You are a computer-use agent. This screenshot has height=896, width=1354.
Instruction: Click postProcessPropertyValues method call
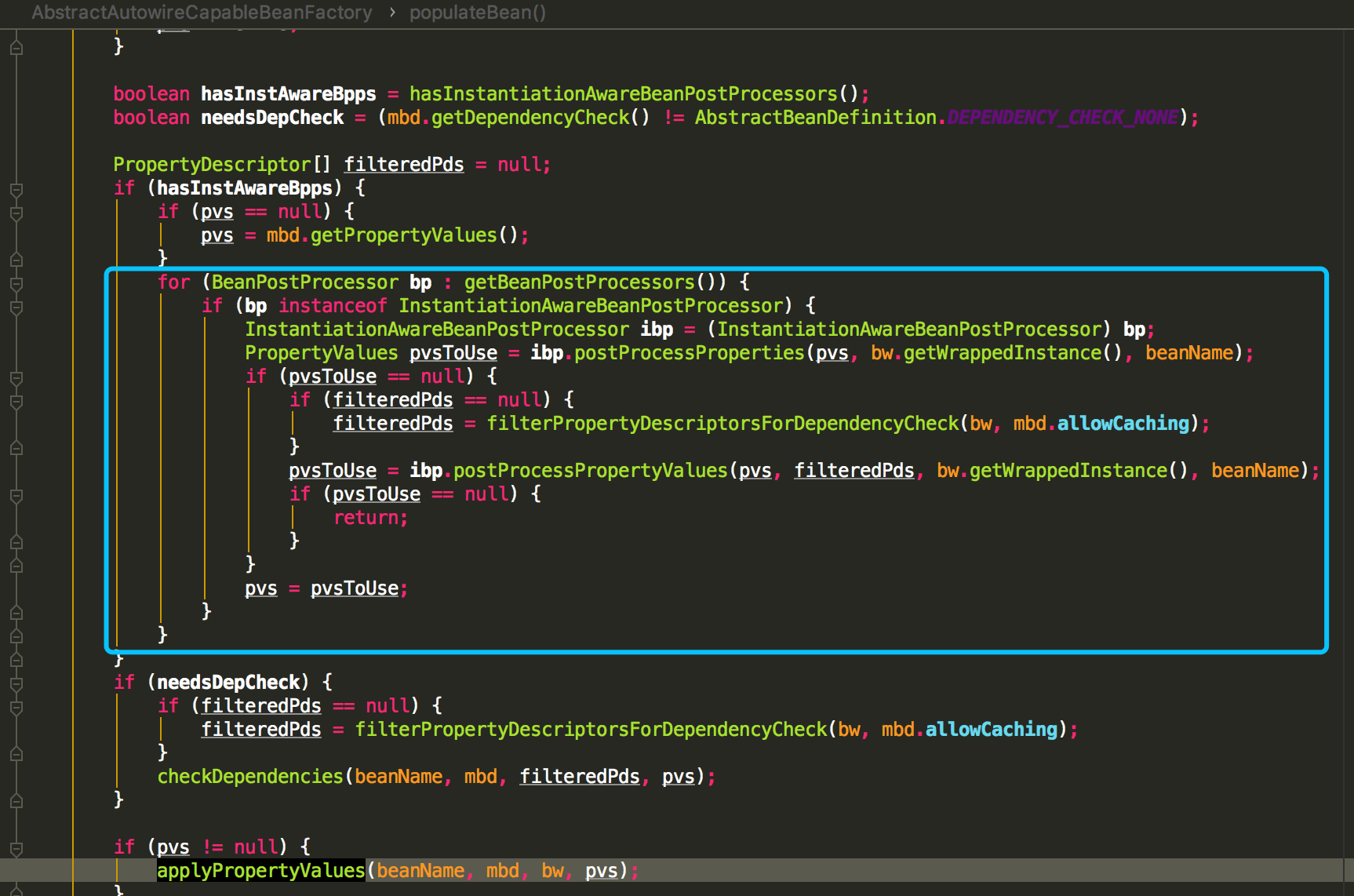click(591, 471)
